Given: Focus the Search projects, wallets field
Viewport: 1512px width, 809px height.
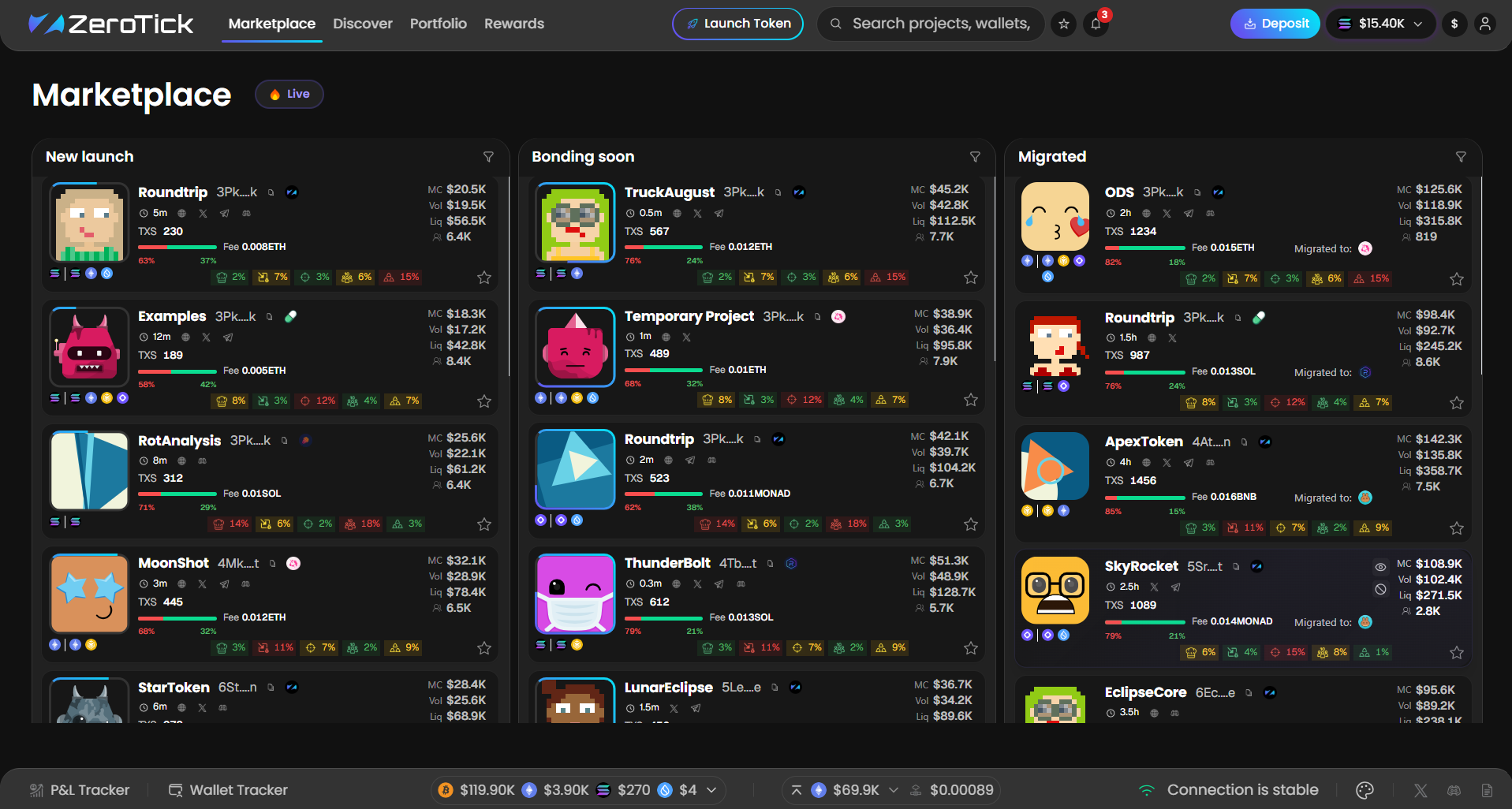Looking at the screenshot, I should point(931,24).
